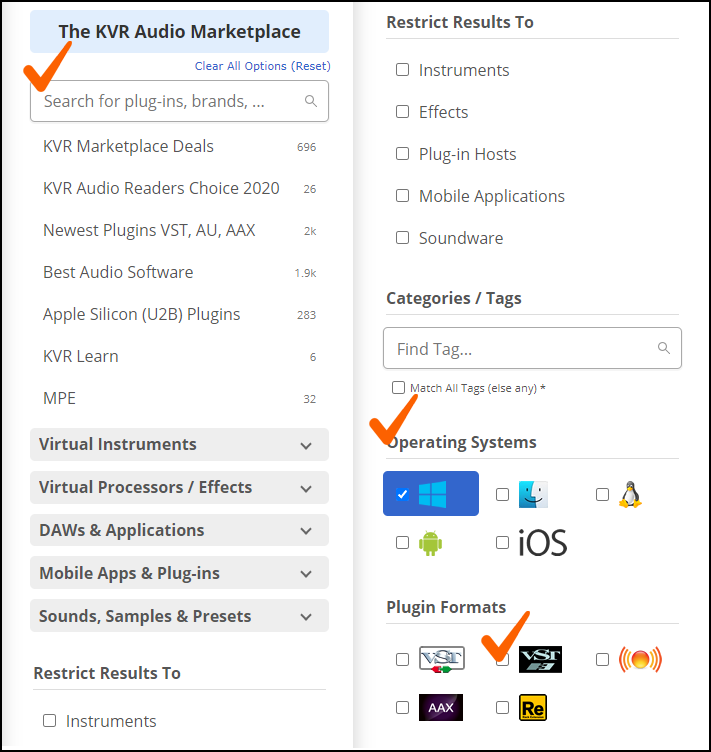Image resolution: width=711 pixels, height=752 pixels.
Task: Check Effects in right Restrict Results
Action: (x=402, y=112)
